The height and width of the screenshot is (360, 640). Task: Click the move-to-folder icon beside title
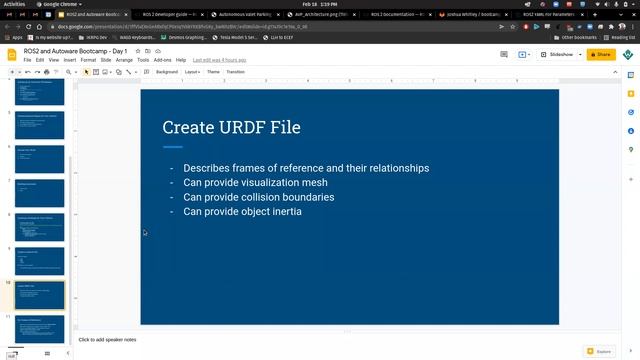pyautogui.click(x=148, y=51)
